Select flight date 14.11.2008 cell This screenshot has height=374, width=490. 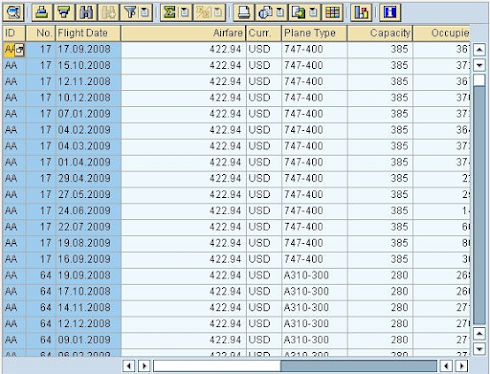(x=88, y=308)
